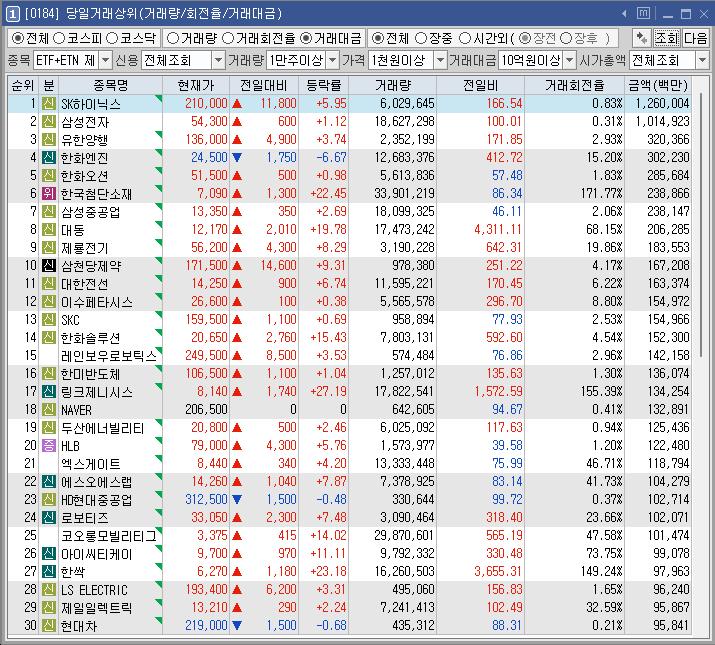Viewport: 715px width, 645px height.
Task: Select the 시간외 session radio button
Action: click(x=465, y=38)
